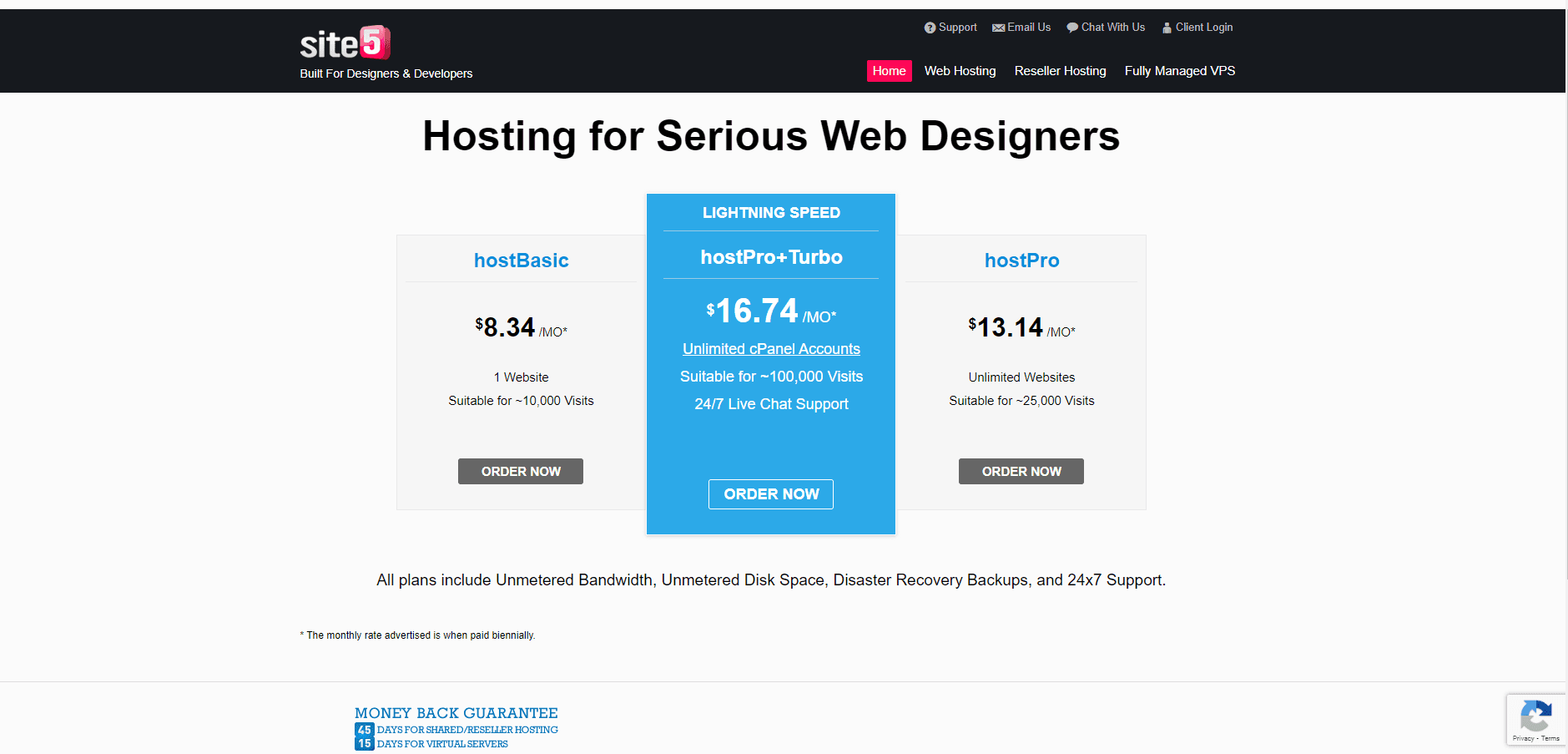The image size is (1568, 754).
Task: Click the hostPro+Turbo plan title
Action: [x=771, y=257]
